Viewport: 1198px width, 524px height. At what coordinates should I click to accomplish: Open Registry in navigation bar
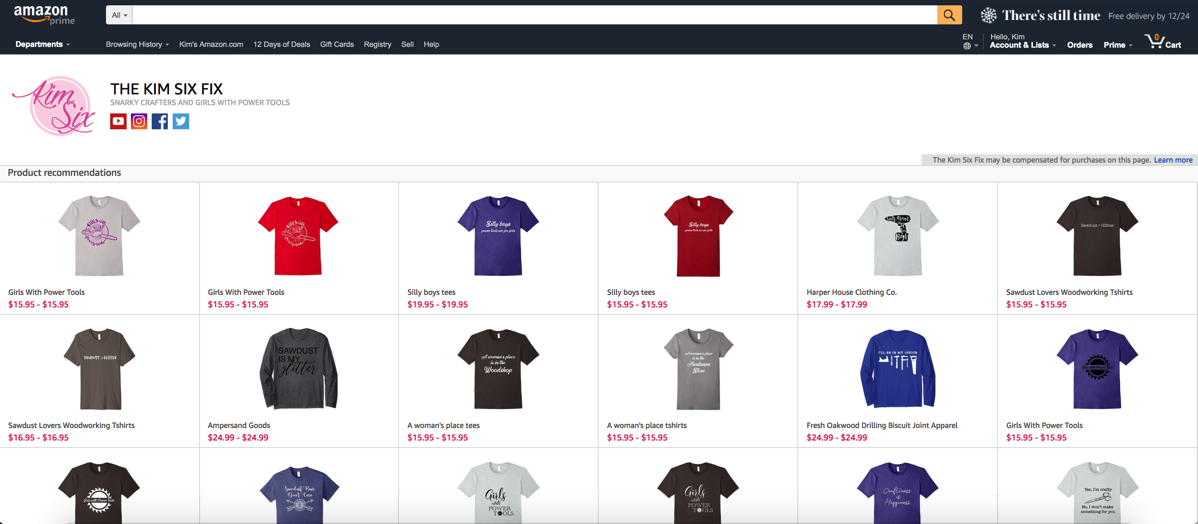pos(377,44)
